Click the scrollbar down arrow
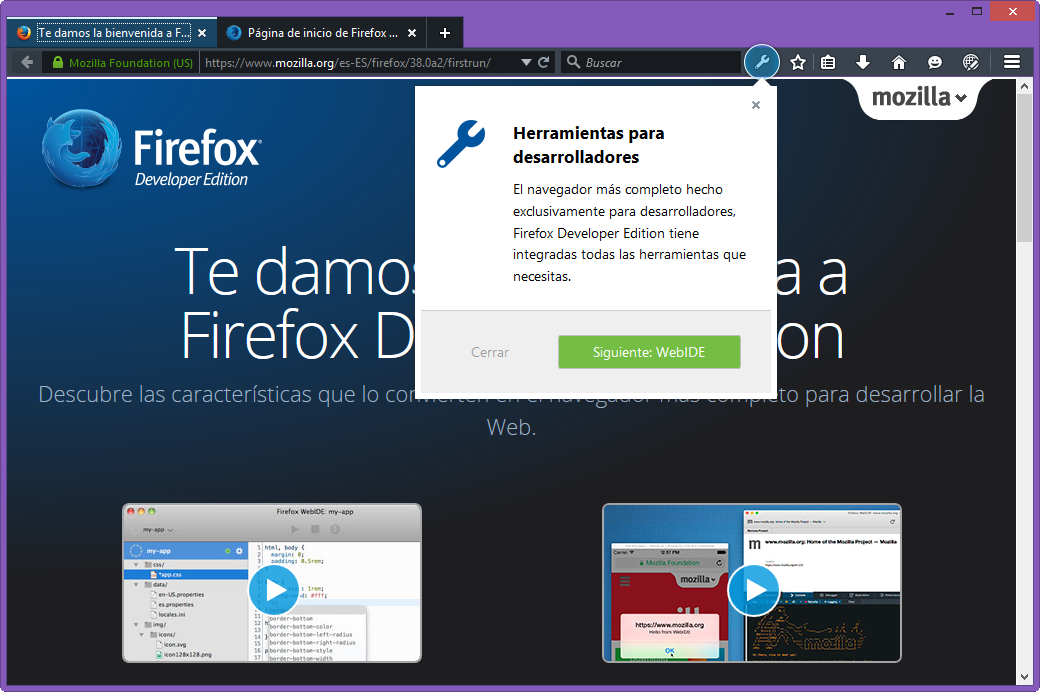The width and height of the screenshot is (1040, 692). (1024, 677)
